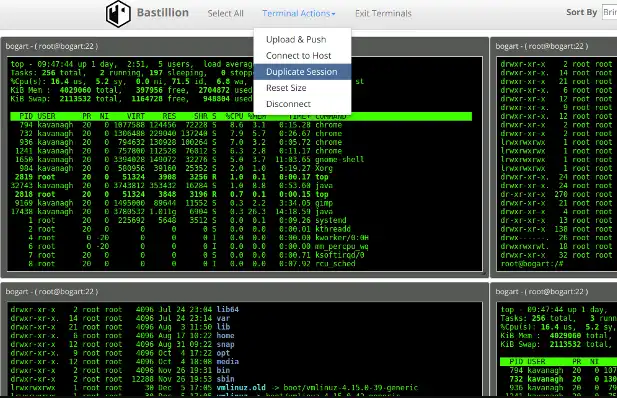Click the systemd process row
617x398 pixels.
pos(178,220)
